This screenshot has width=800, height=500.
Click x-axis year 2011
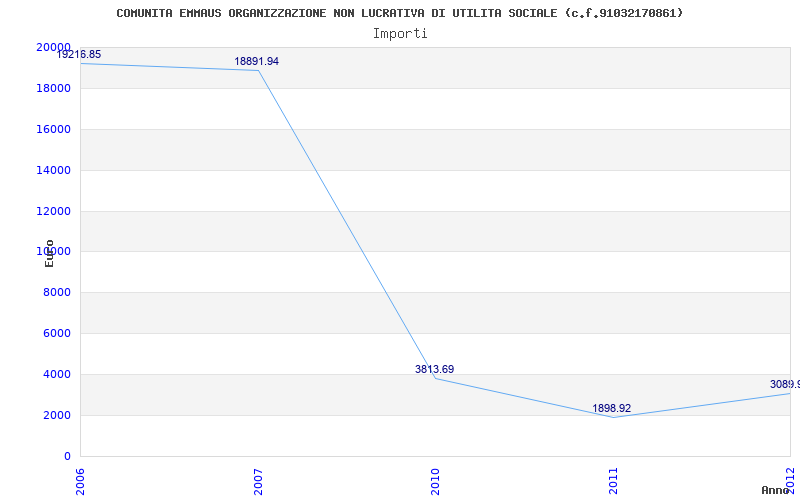coord(613,481)
